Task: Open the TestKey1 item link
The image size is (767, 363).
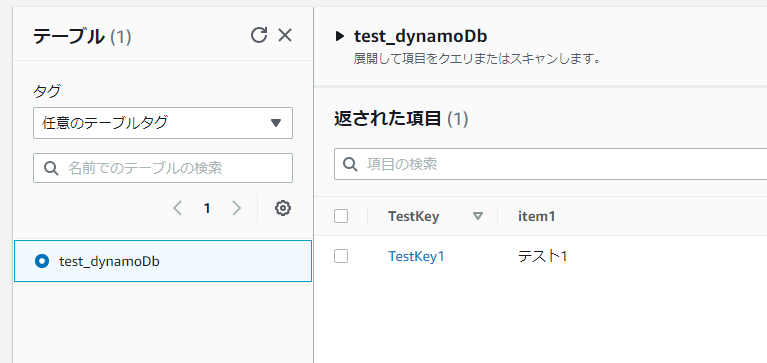Action: [416, 256]
